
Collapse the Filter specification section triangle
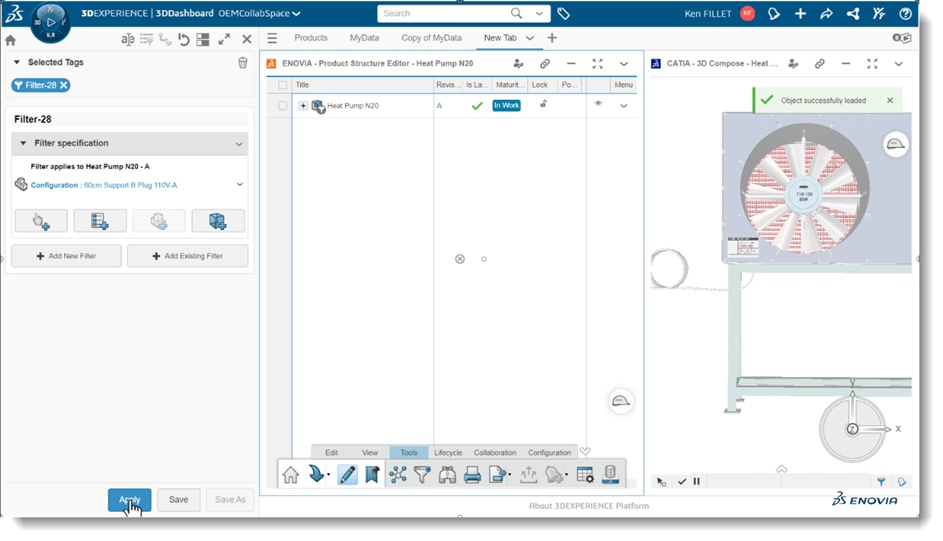pos(23,143)
